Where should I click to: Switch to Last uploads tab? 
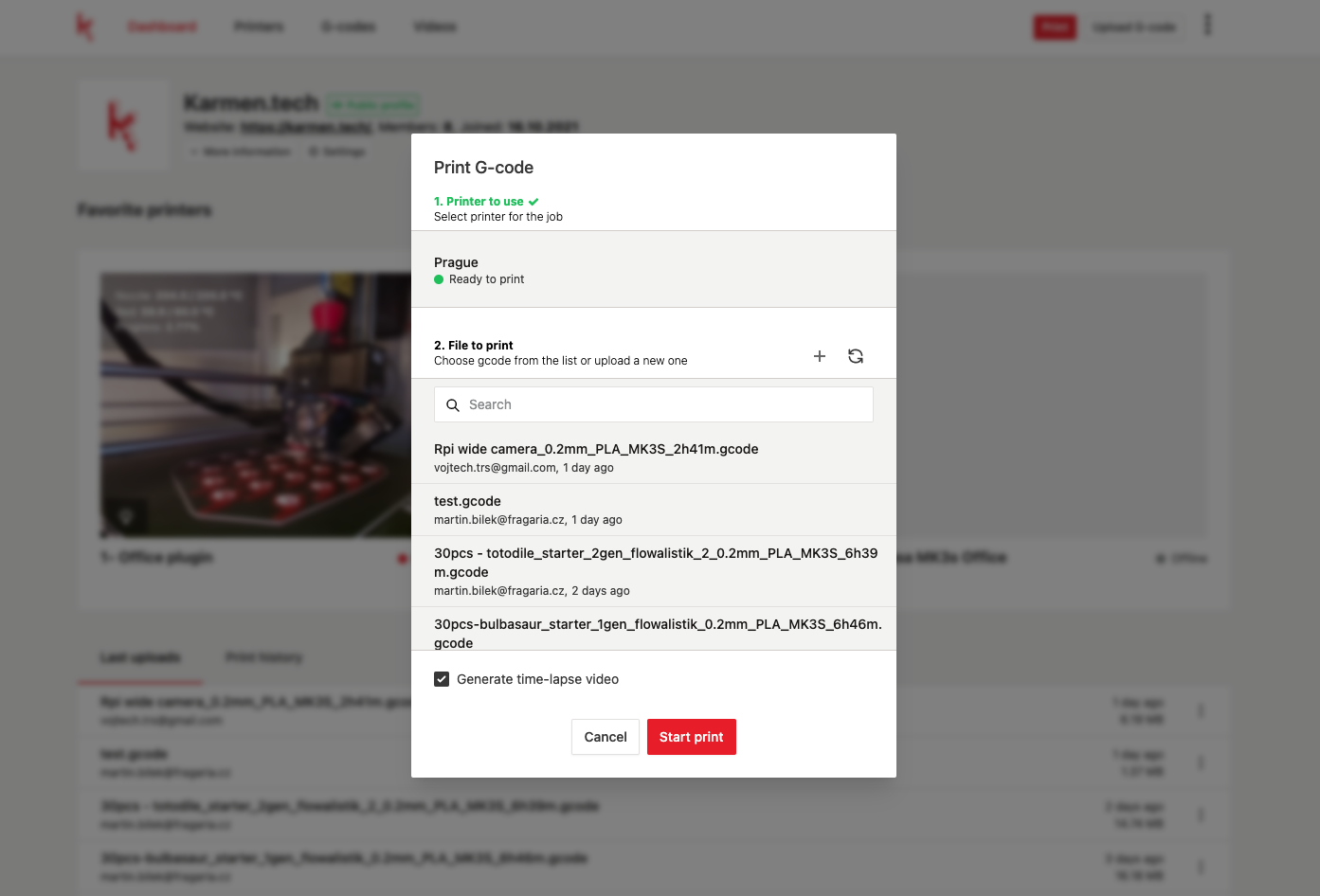coord(140,657)
